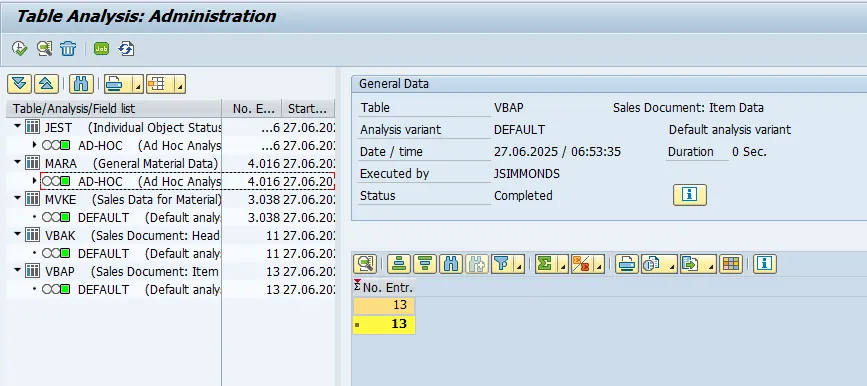867x386 pixels.
Task: Click the print icon in result grid toolbar
Action: (627, 264)
